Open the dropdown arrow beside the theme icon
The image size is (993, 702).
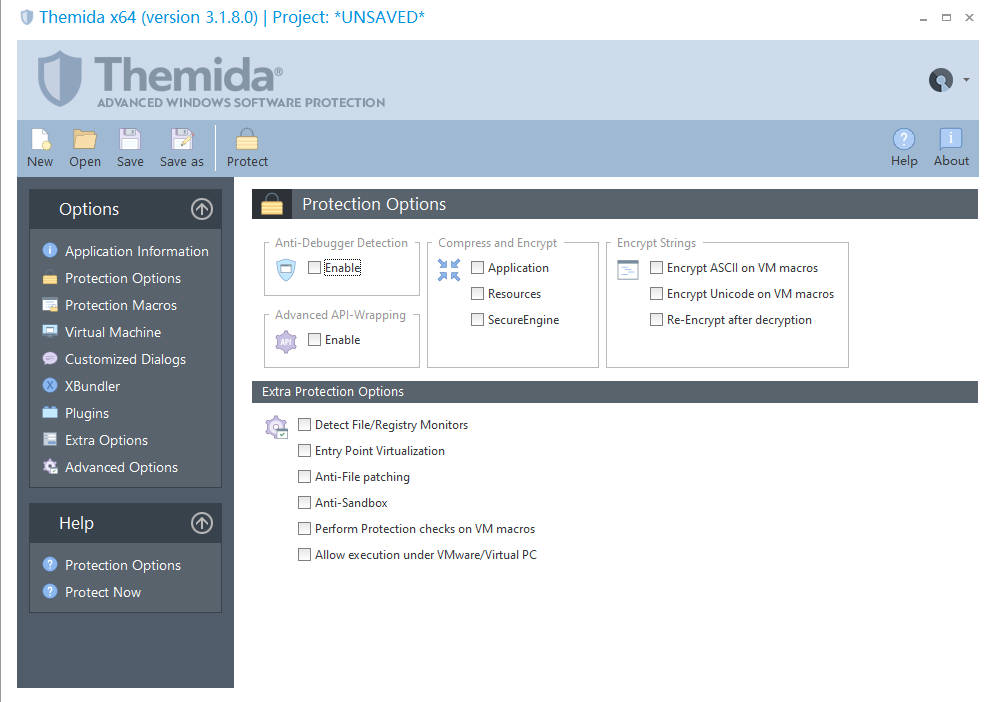coord(966,80)
